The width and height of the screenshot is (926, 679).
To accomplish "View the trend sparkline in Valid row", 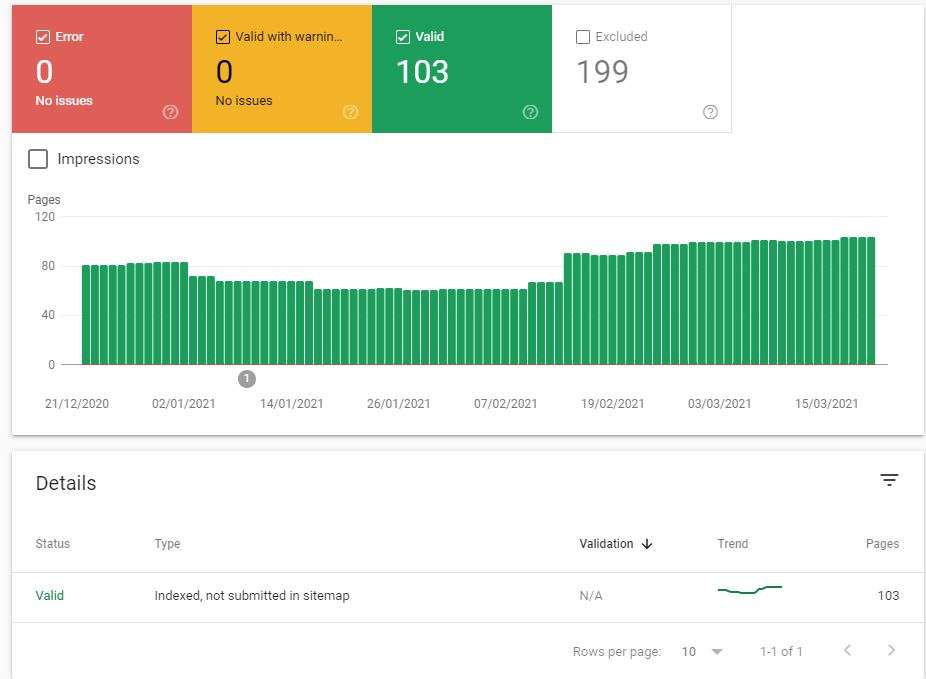I will tap(750, 589).
